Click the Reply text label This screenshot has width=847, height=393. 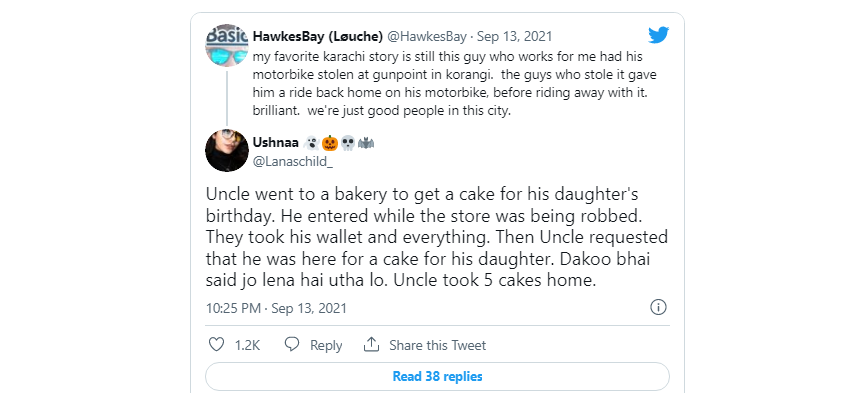326,345
